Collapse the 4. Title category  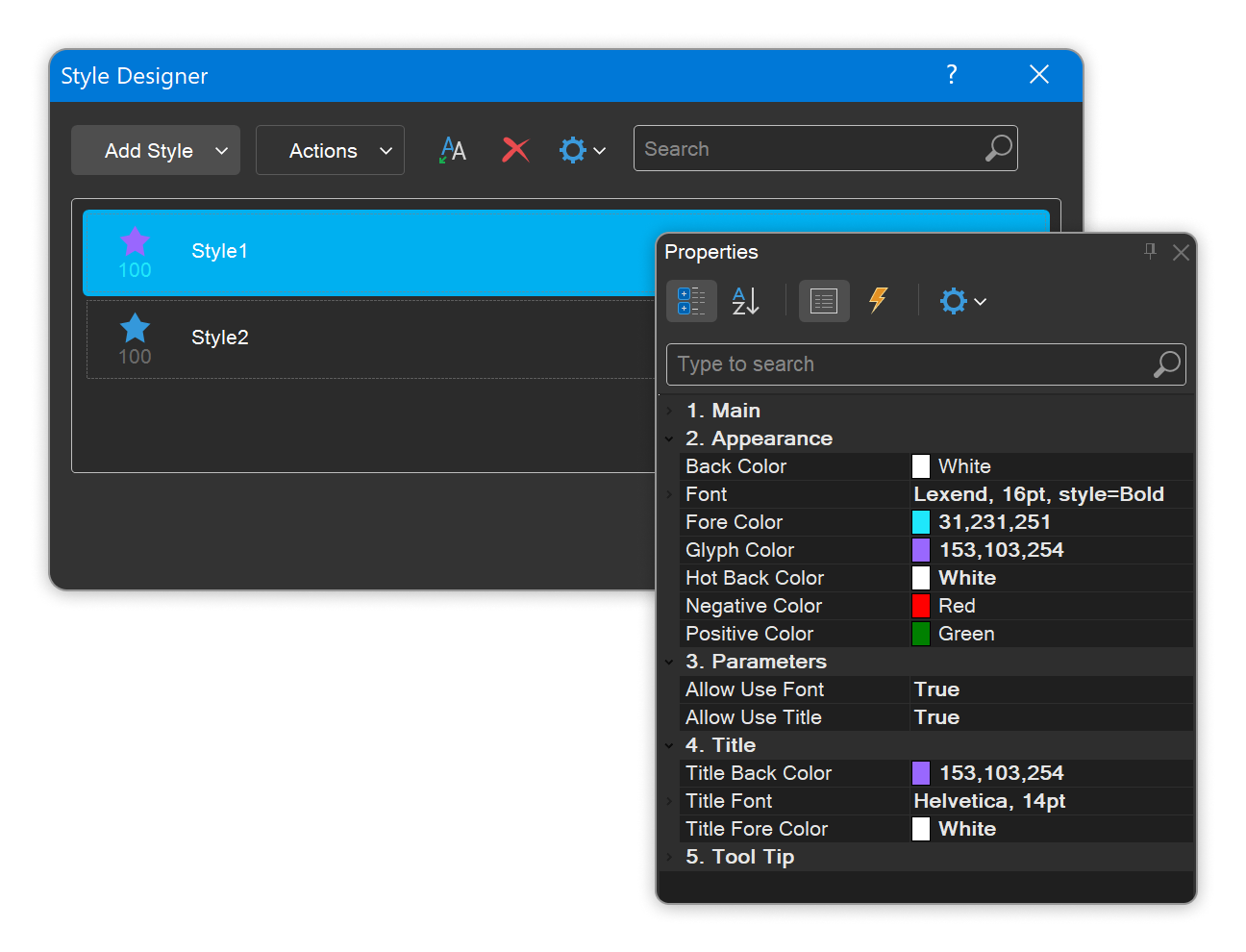[x=669, y=745]
